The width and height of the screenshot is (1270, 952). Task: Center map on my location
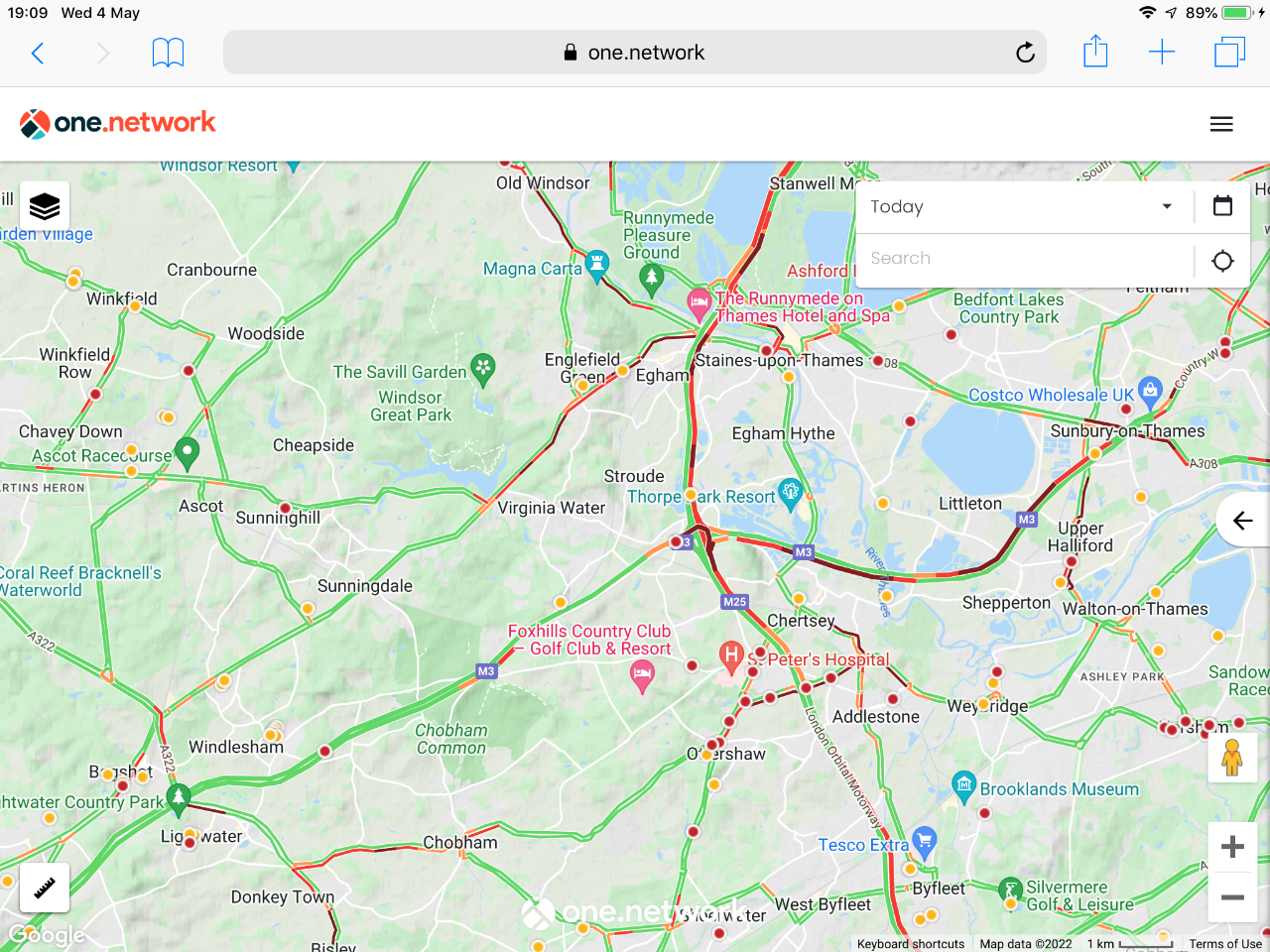click(x=1222, y=260)
